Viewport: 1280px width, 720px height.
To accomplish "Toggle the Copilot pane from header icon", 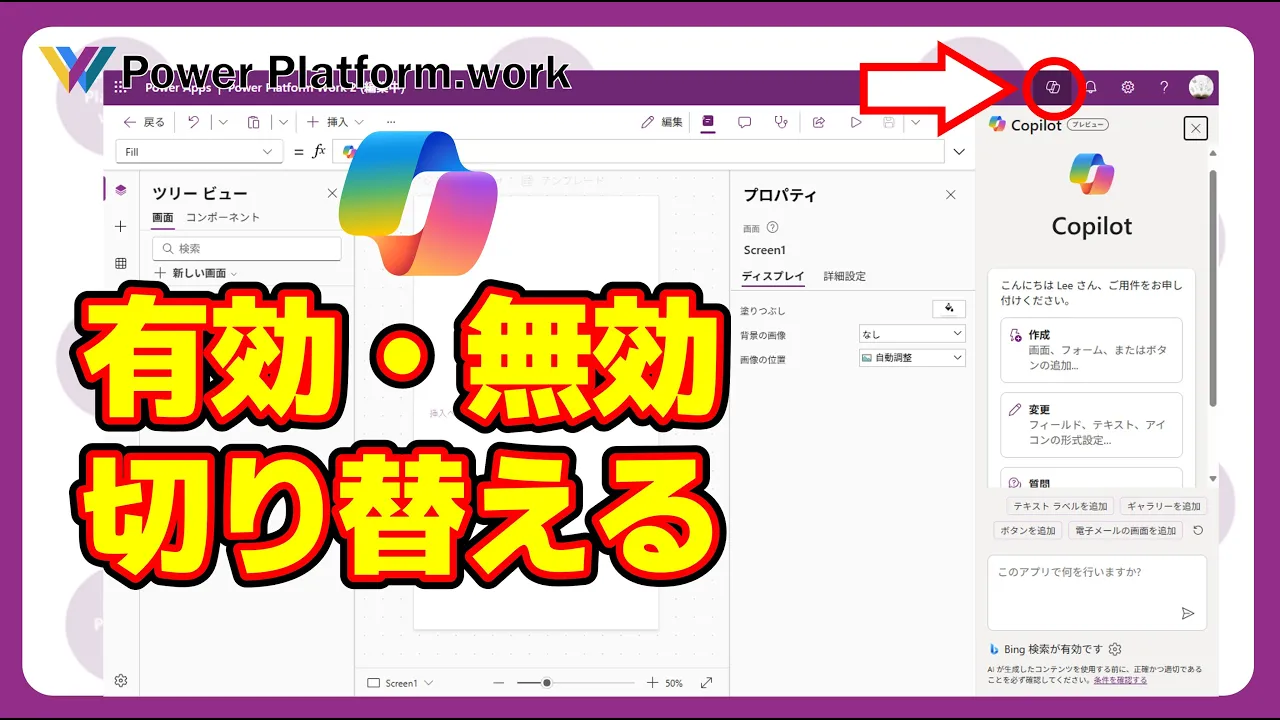I will [x=1052, y=87].
